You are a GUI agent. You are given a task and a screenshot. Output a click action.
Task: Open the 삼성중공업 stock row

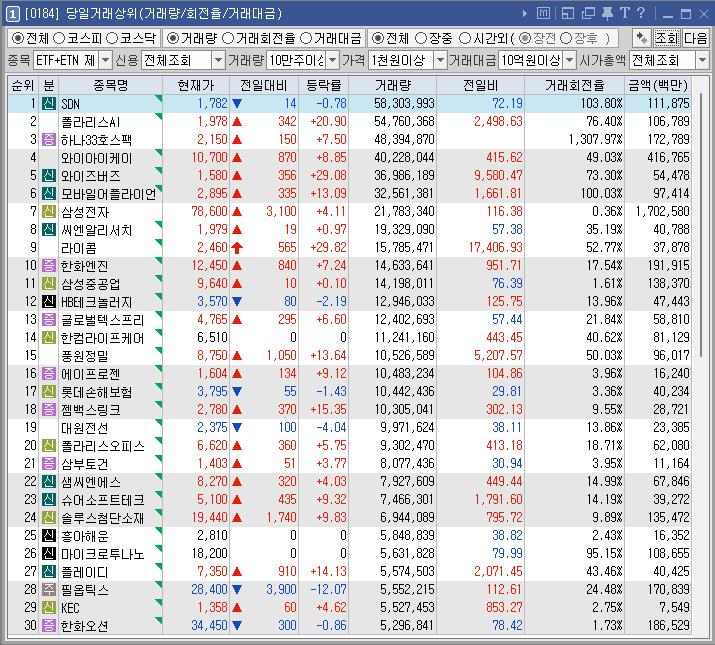tap(350, 284)
